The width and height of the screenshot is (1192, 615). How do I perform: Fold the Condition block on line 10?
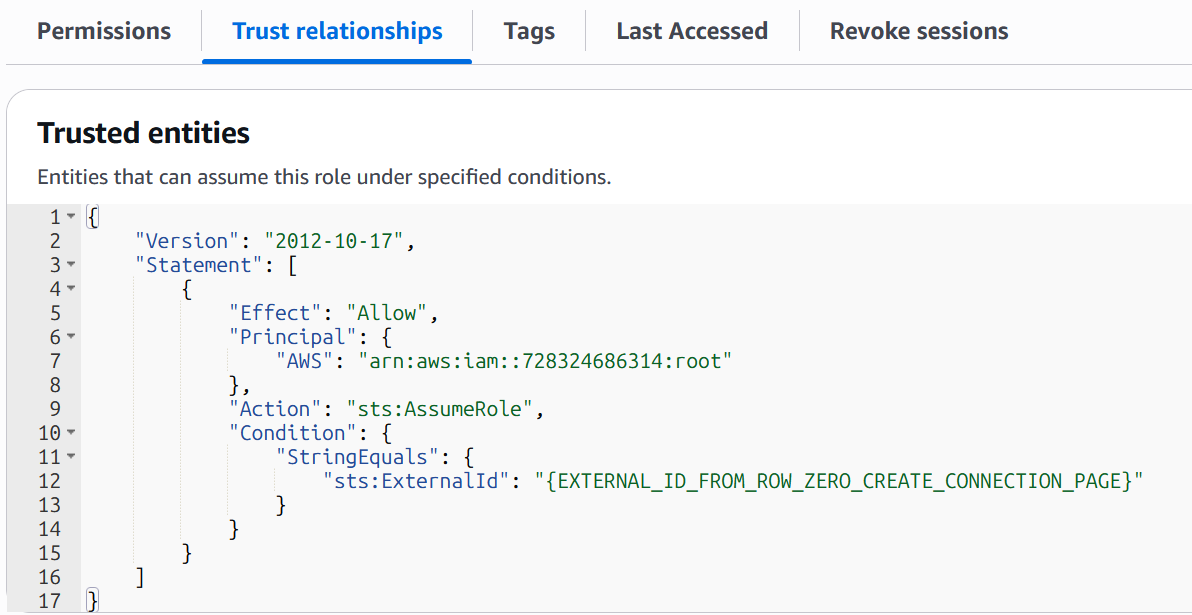click(x=71, y=433)
